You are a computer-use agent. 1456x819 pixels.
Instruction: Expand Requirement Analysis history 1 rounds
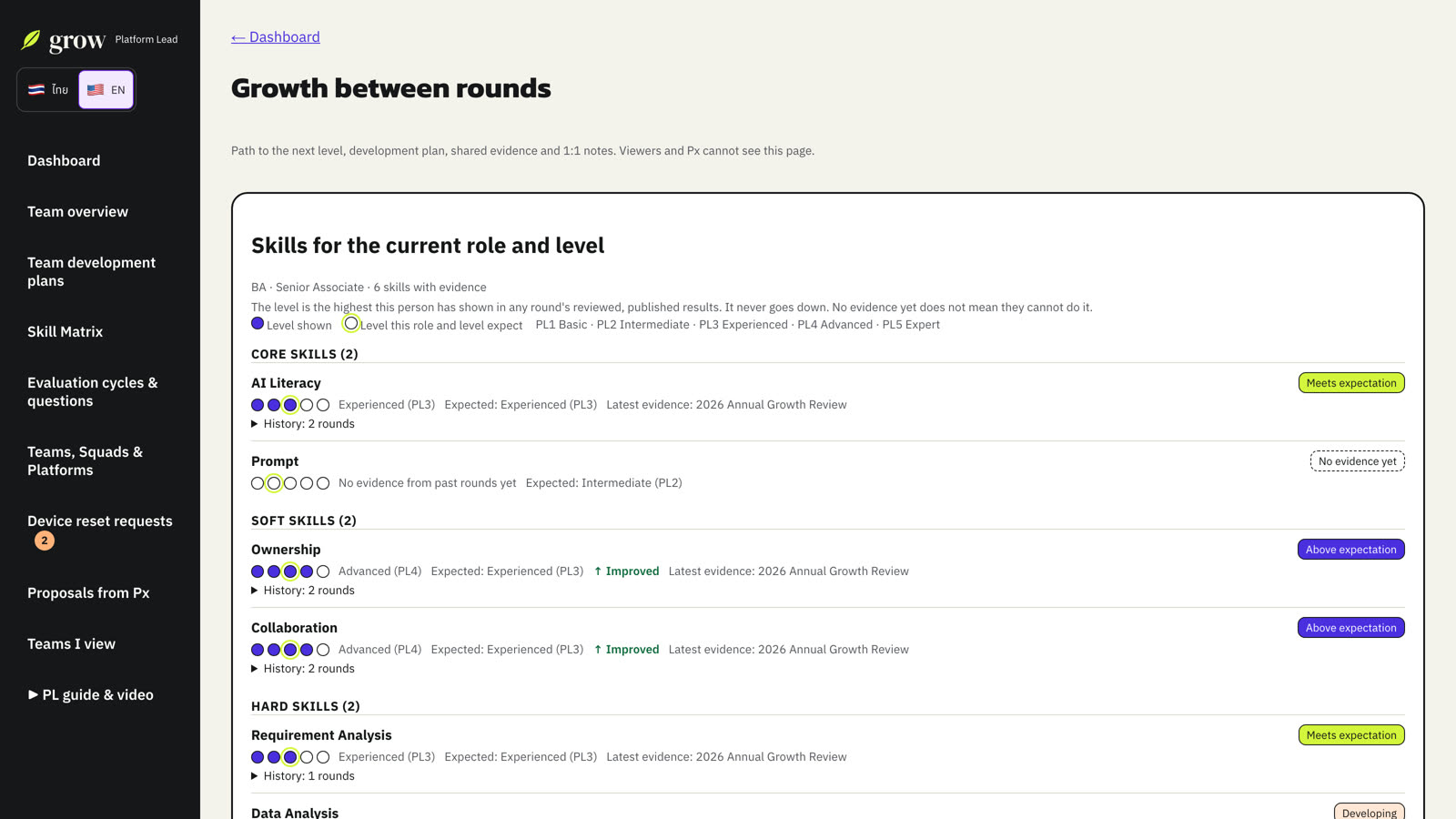pos(303,776)
